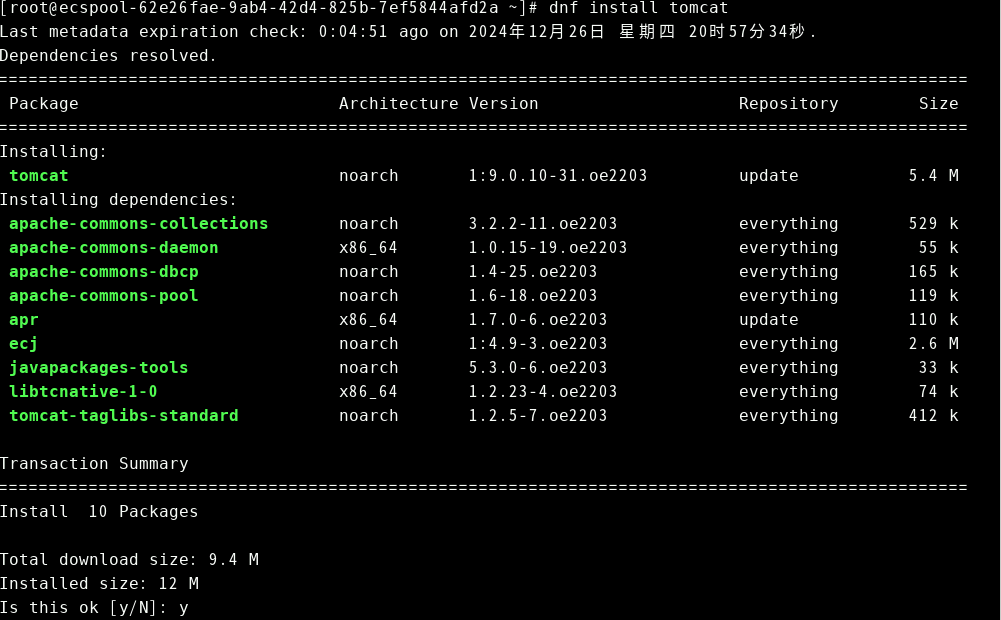
Task: Click the '119 k' size value
Action: [x=933, y=296]
